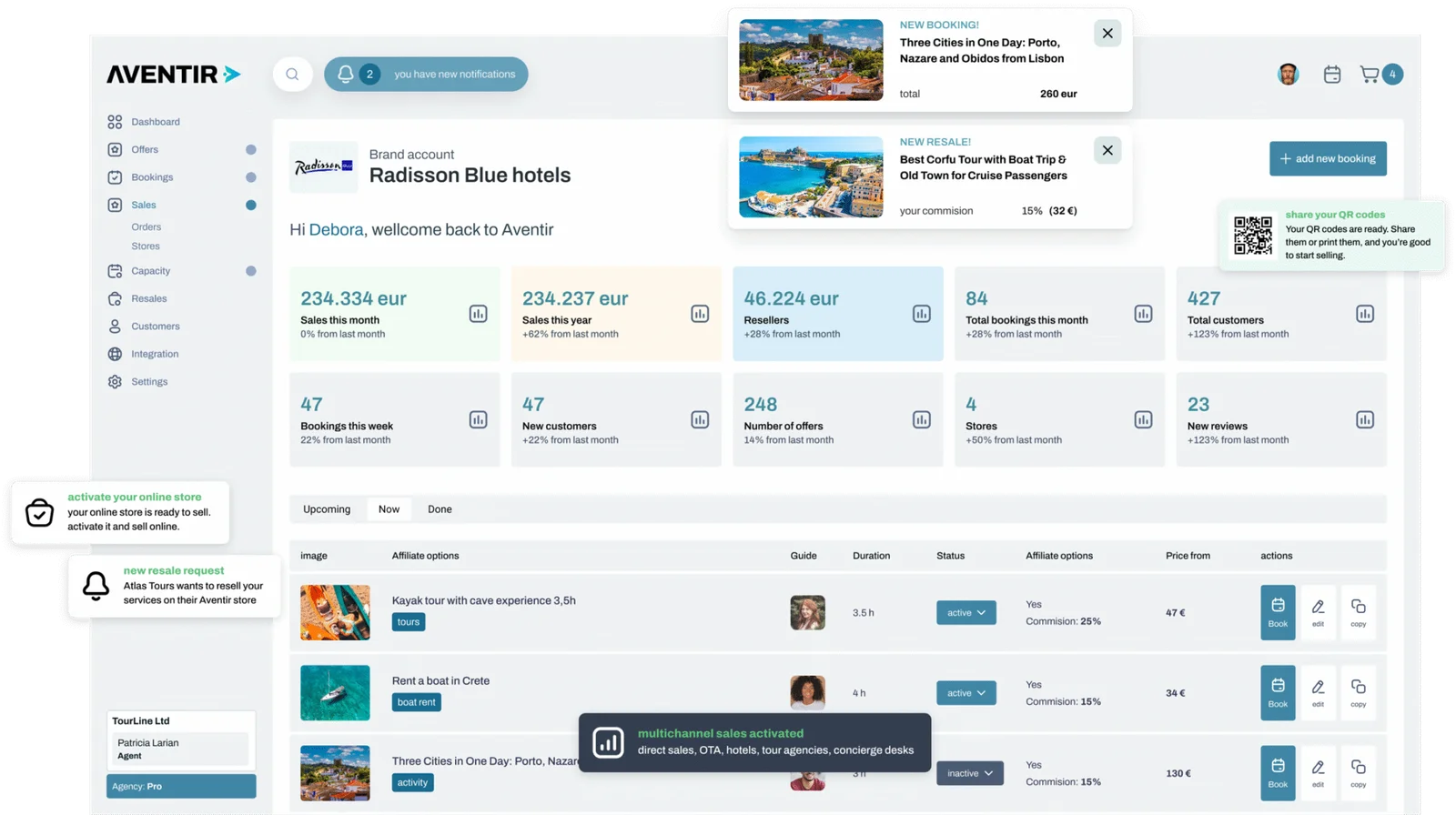Book the Three Cities in One Day offer
Image resolution: width=1456 pixels, height=815 pixels.
point(1278,773)
